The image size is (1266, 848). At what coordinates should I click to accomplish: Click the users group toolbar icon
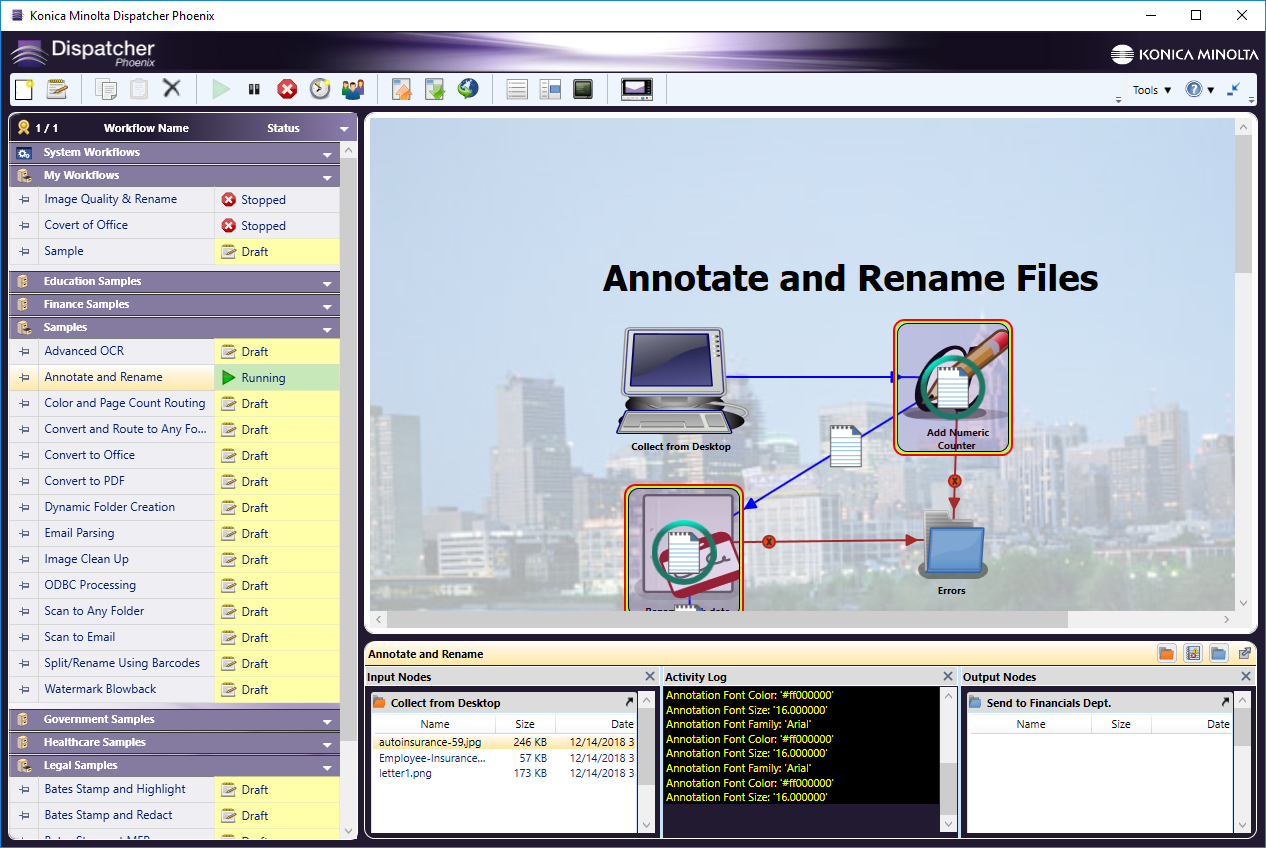tap(353, 89)
